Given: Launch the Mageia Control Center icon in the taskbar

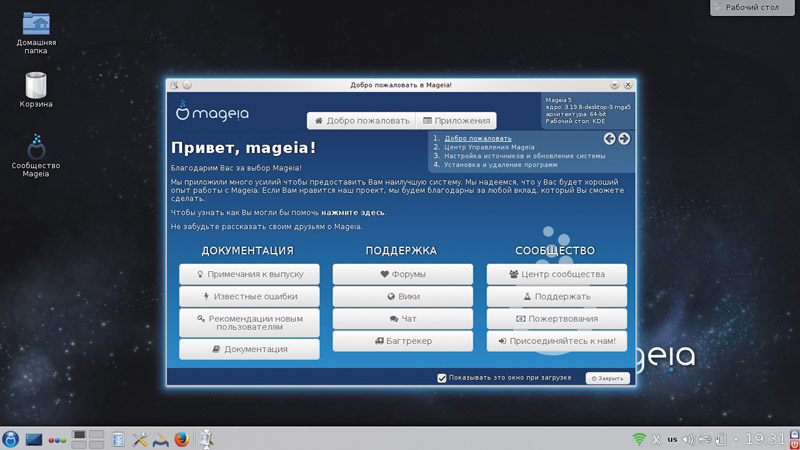Looking at the screenshot, I should (160, 439).
